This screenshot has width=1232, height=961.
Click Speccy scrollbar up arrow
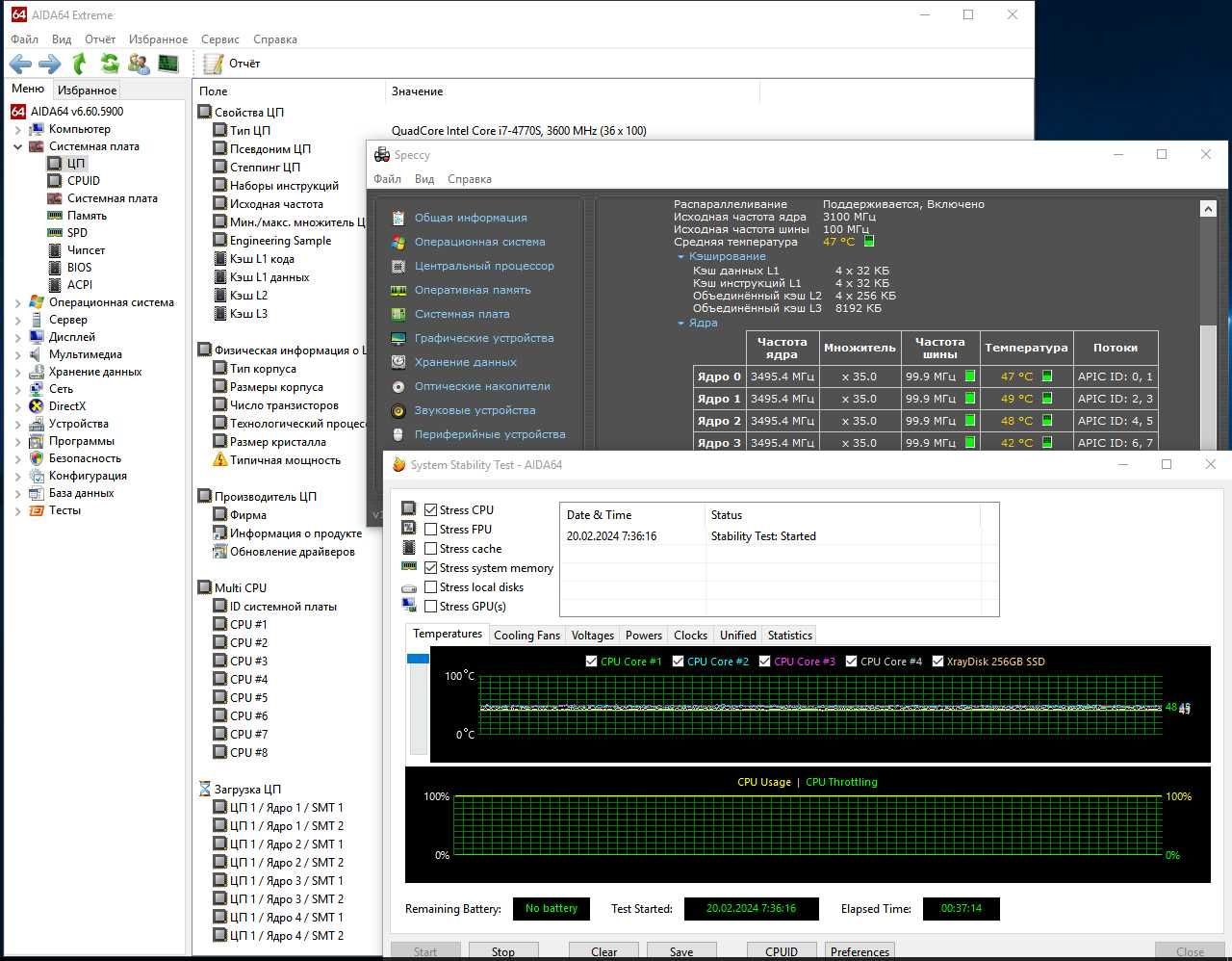(1209, 208)
